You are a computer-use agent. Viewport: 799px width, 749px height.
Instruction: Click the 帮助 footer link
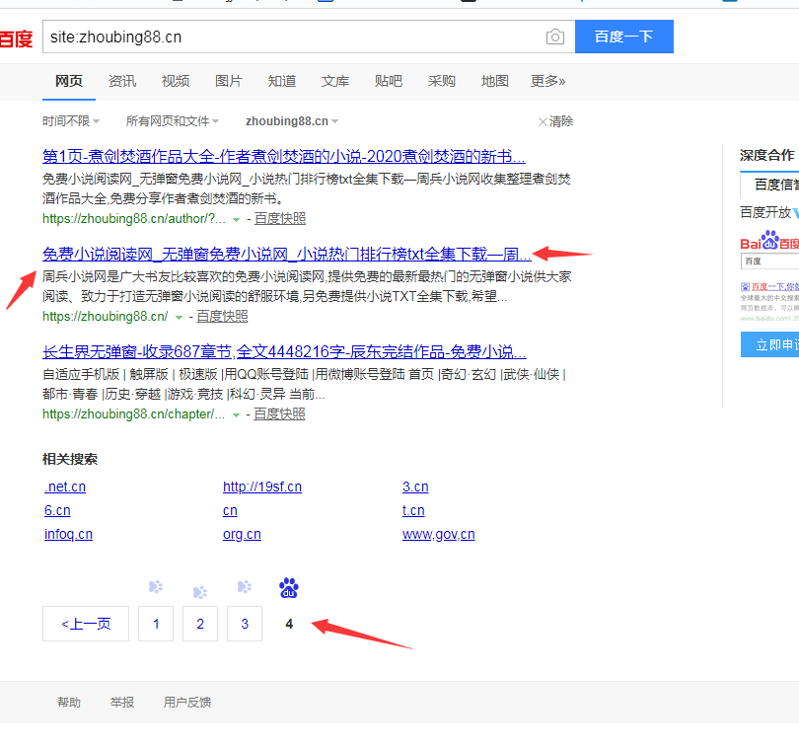(69, 703)
